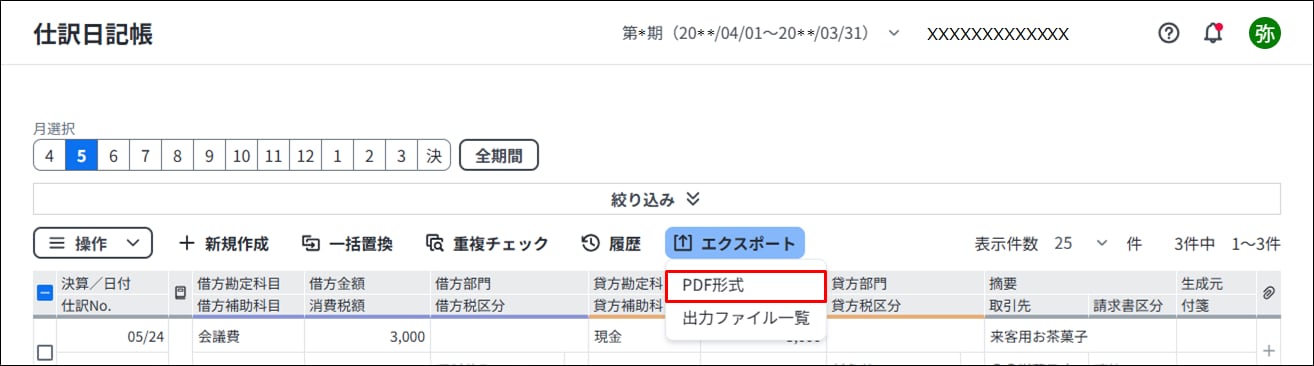Select month 2 tab
The width and height of the screenshot is (1314, 366).
369,156
